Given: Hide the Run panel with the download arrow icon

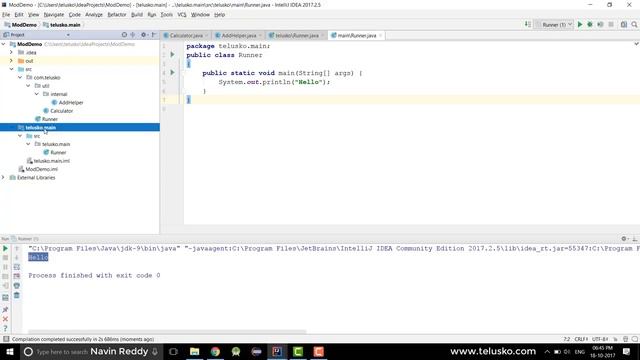Looking at the screenshot, I should tap(634, 239).
